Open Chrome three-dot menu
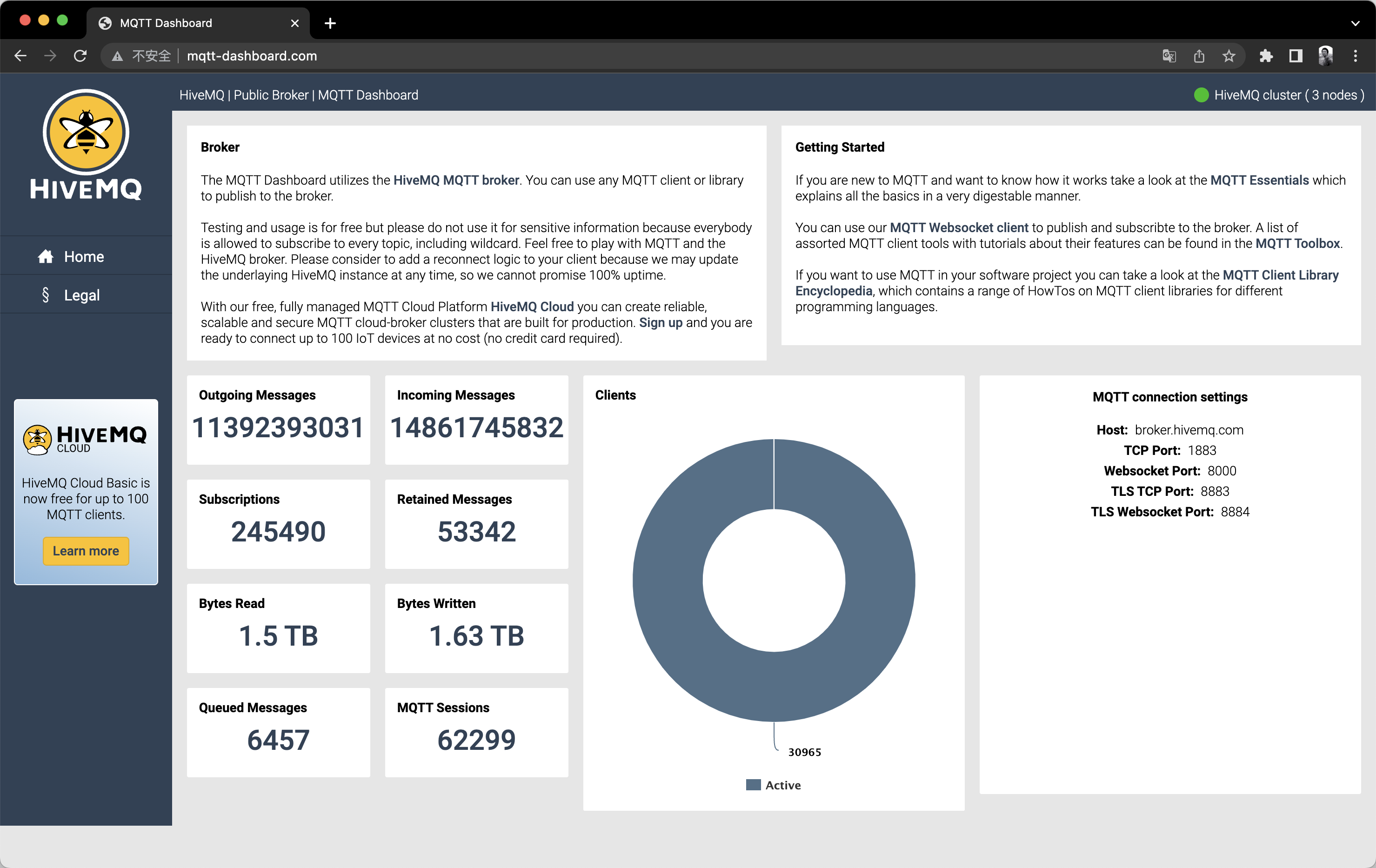The image size is (1376, 868). [x=1356, y=56]
